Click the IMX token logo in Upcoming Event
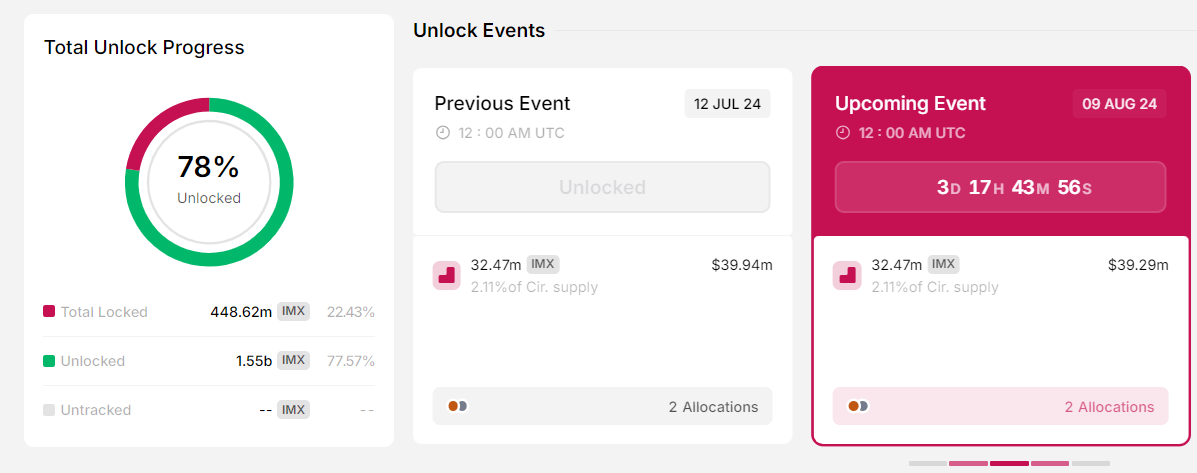The height and width of the screenshot is (473, 1197). click(846, 275)
